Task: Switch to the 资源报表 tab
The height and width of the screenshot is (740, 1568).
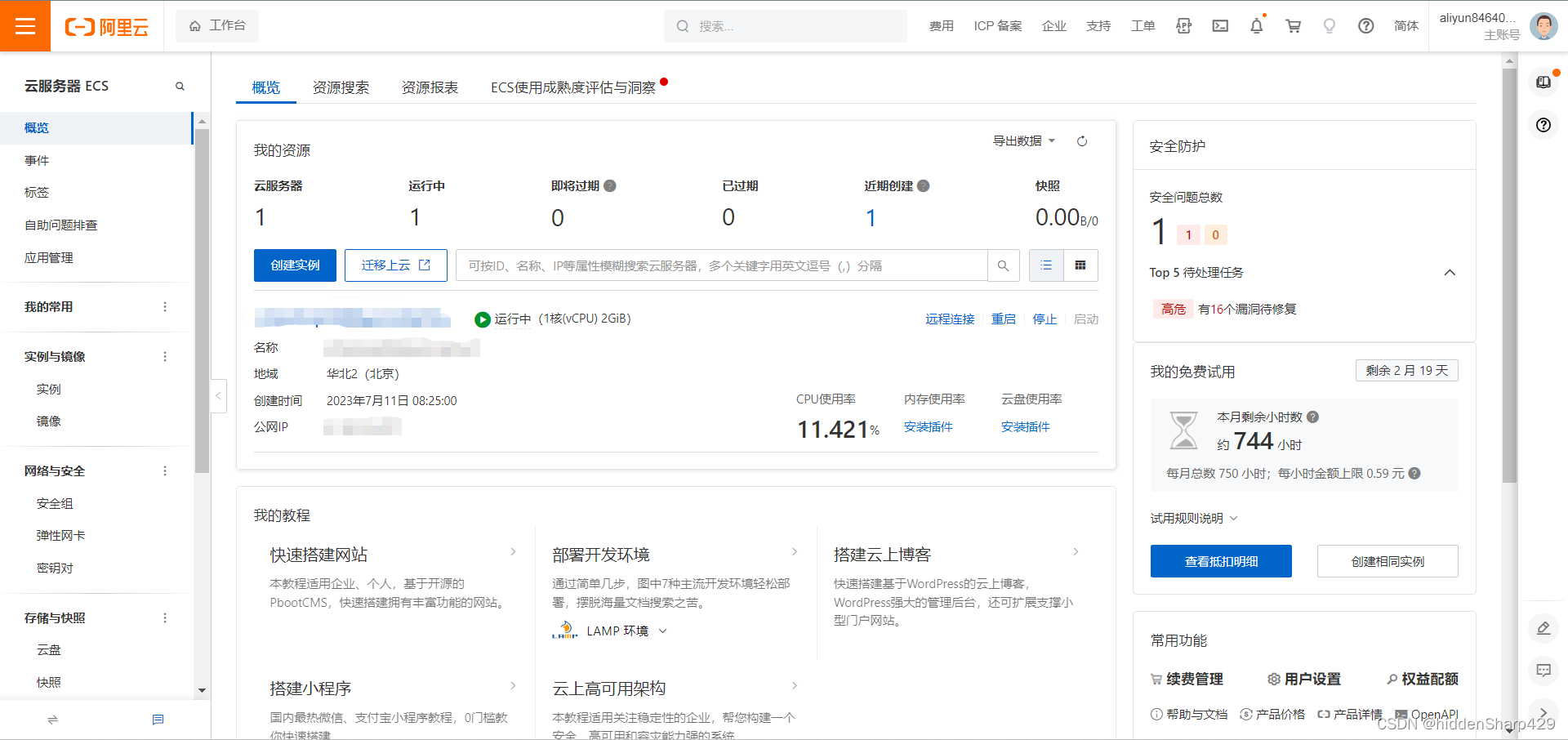Action: pyautogui.click(x=430, y=87)
